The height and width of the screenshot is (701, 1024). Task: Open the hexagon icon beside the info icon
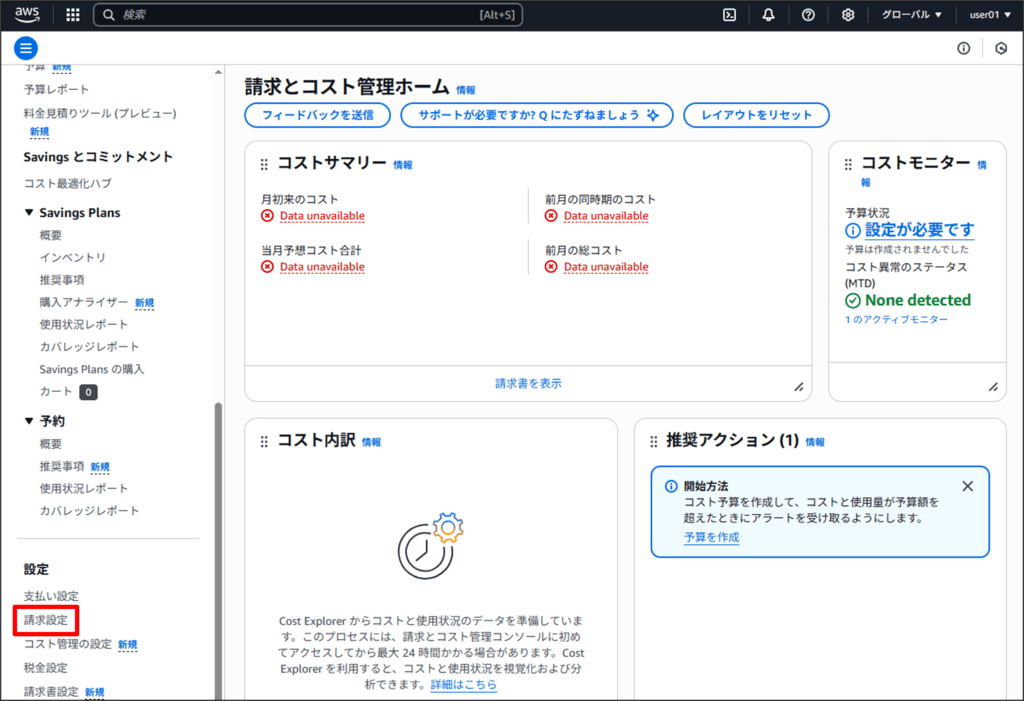[x=1001, y=48]
